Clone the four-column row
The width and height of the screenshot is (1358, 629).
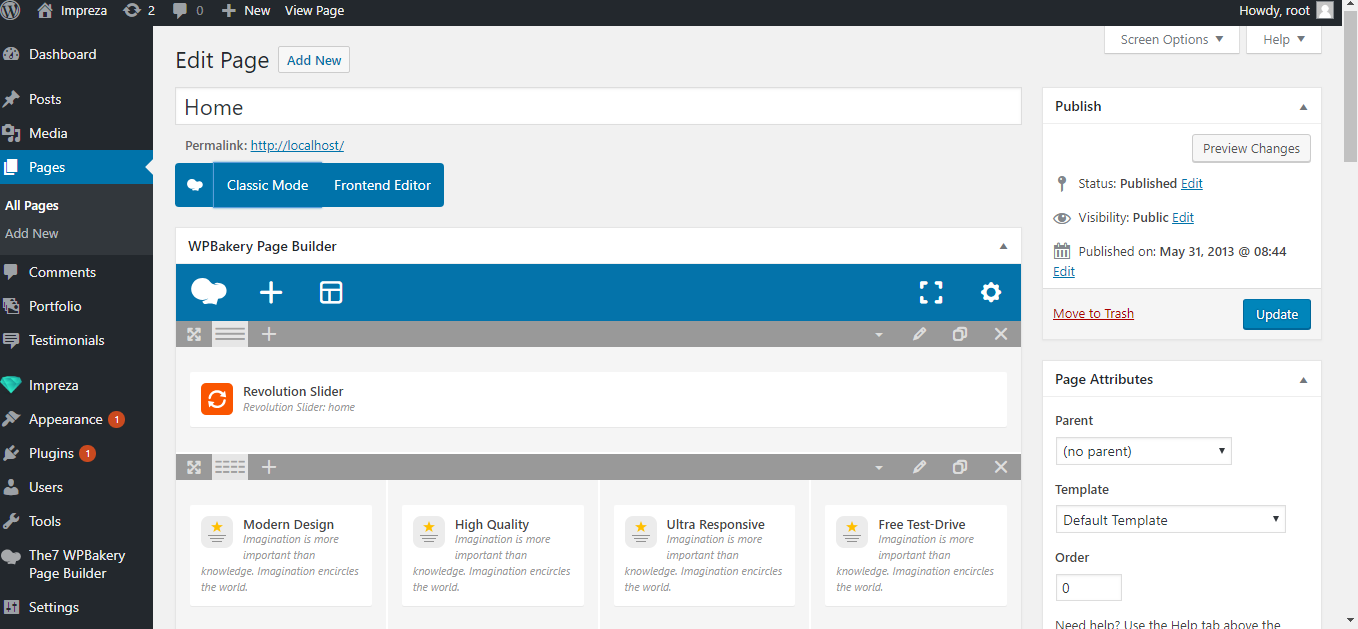(960, 467)
